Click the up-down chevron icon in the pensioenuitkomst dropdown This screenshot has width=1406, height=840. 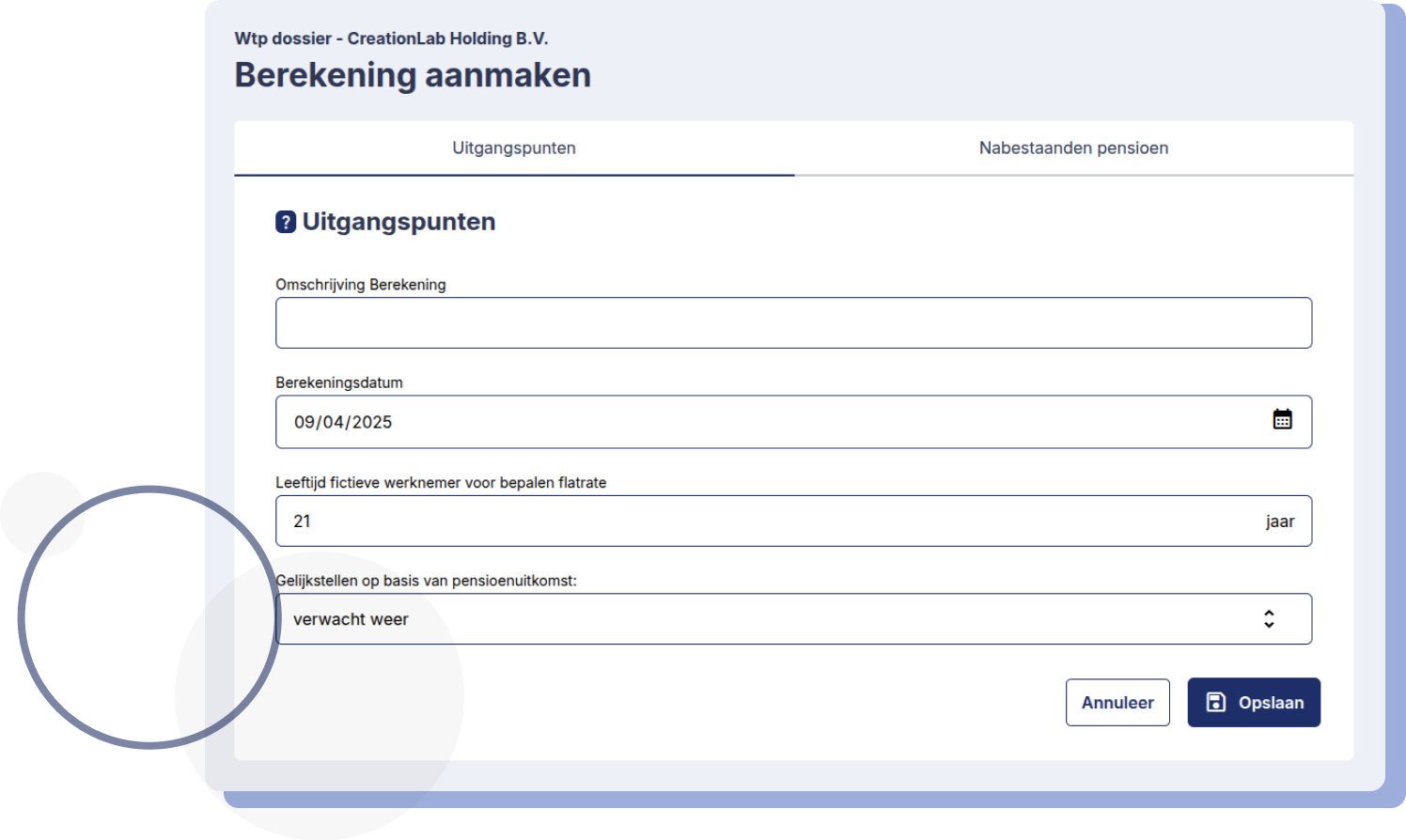tap(1269, 618)
